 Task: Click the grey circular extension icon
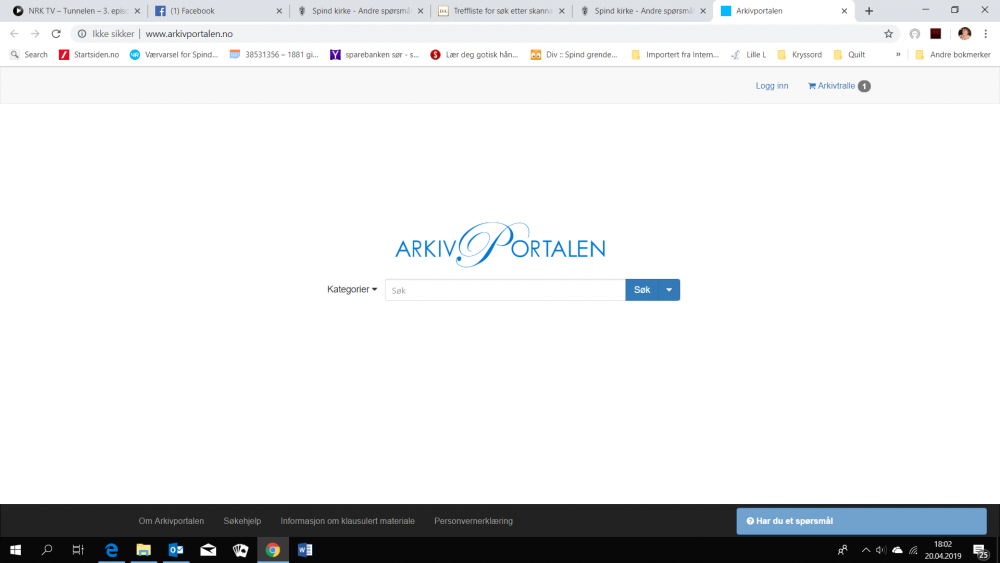coord(915,34)
